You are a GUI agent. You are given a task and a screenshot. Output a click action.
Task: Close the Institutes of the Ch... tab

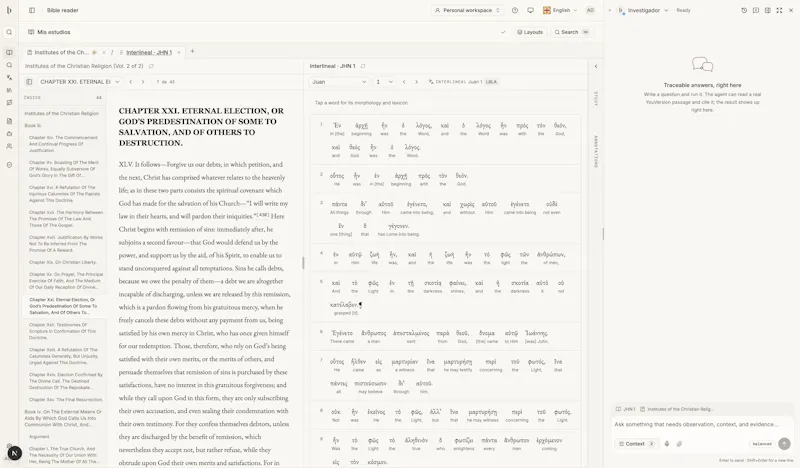coord(104,52)
